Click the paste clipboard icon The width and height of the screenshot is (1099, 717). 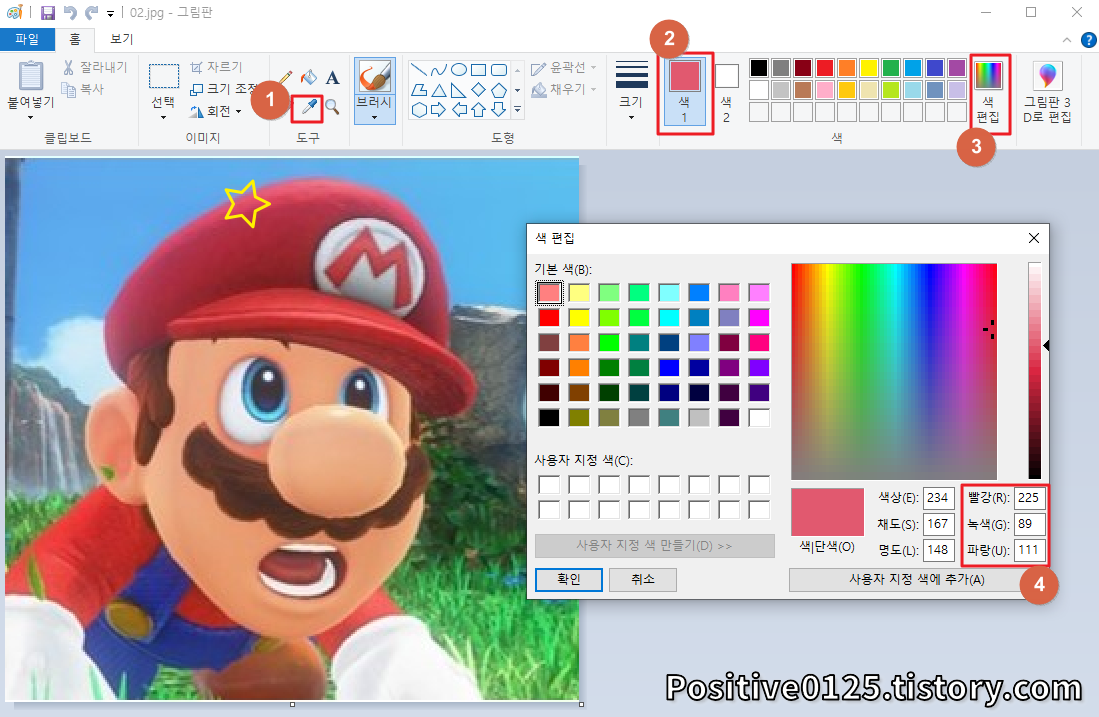tap(30, 76)
